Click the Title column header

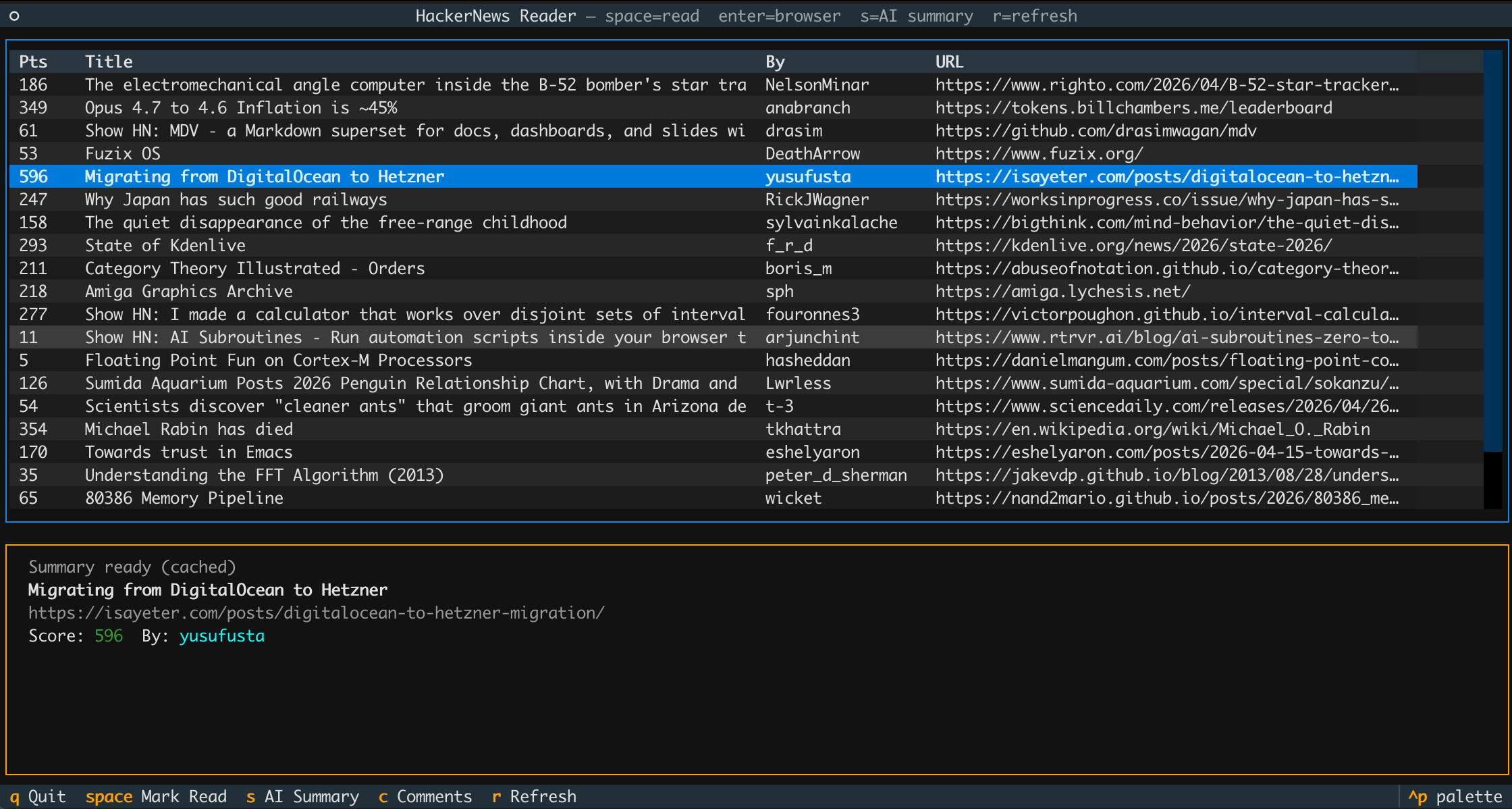(x=109, y=62)
